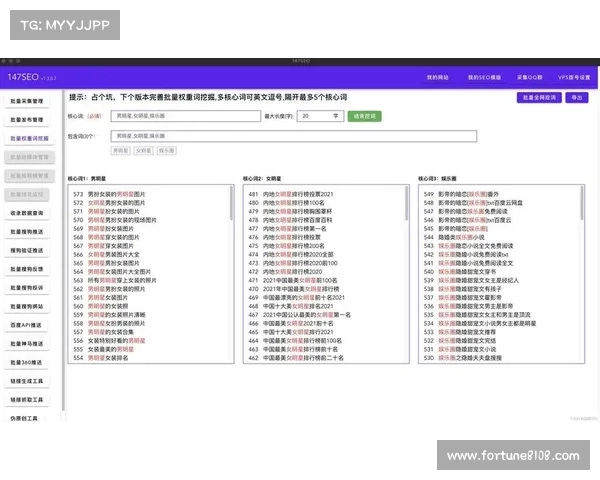
Task: Select 批量搜狗推送 sidebar item
Action: [x=27, y=232]
